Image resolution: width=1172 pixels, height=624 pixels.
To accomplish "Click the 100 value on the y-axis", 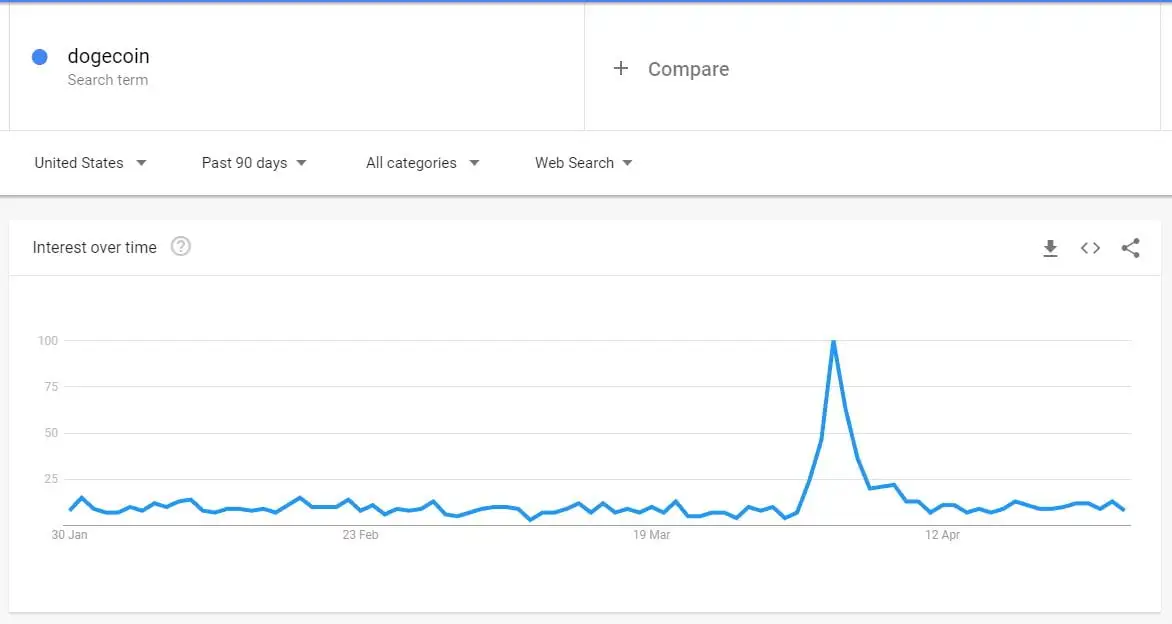I will (x=48, y=341).
